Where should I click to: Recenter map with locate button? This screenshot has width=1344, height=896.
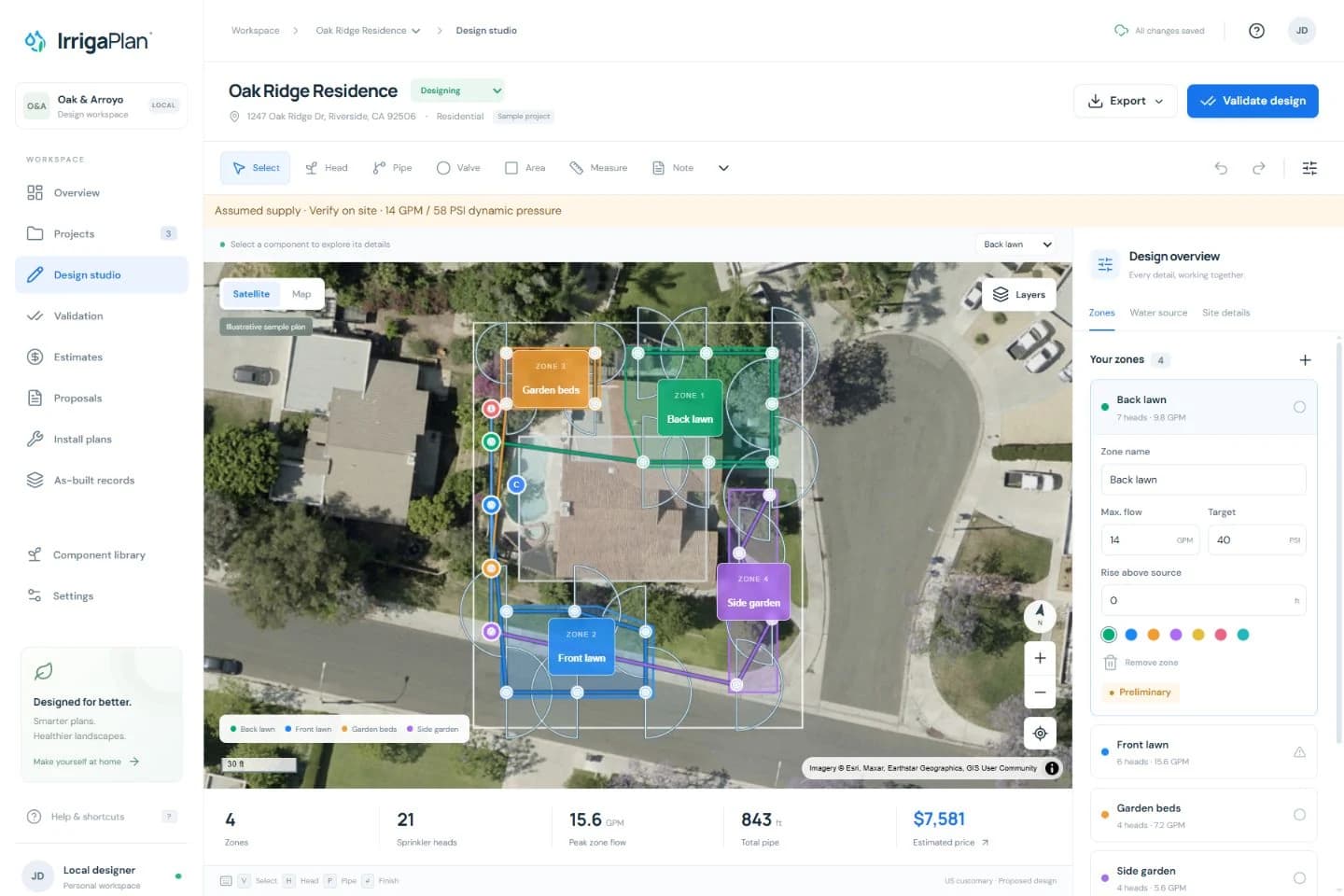[1040, 734]
